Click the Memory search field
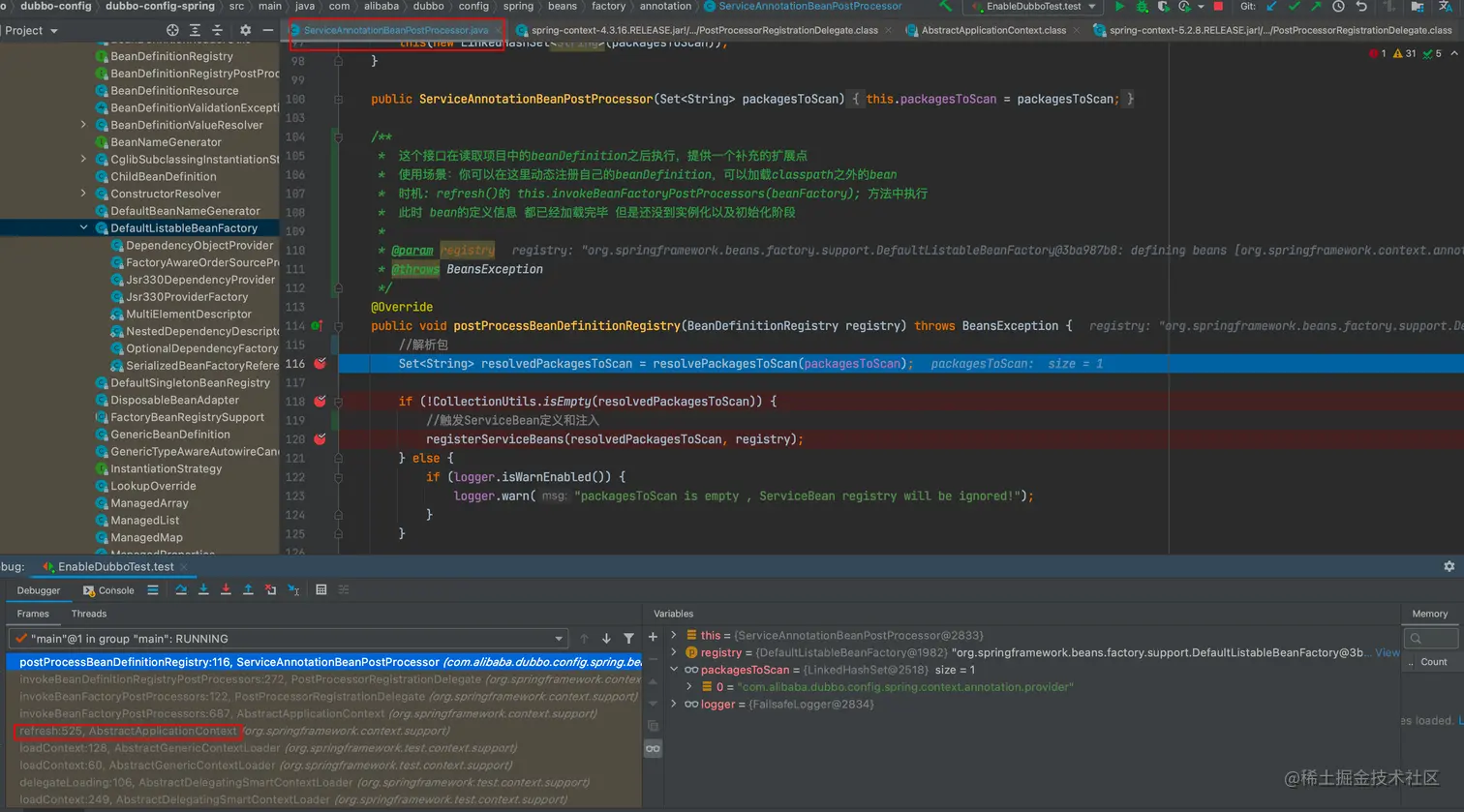Screen dimensions: 1464x812 (x=1433, y=638)
